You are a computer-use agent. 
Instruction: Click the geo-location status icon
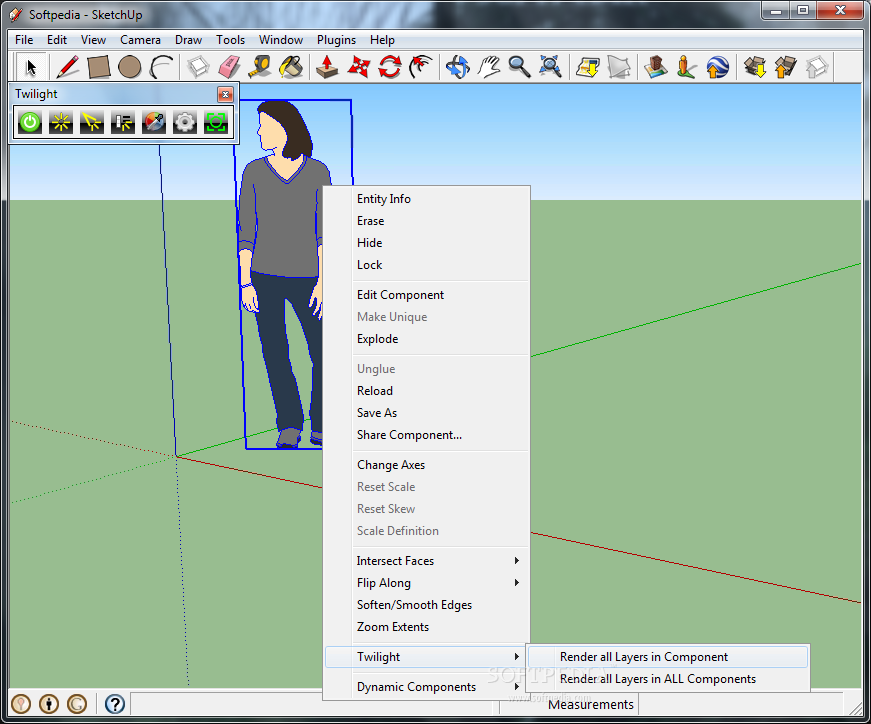pyautogui.click(x=21, y=704)
